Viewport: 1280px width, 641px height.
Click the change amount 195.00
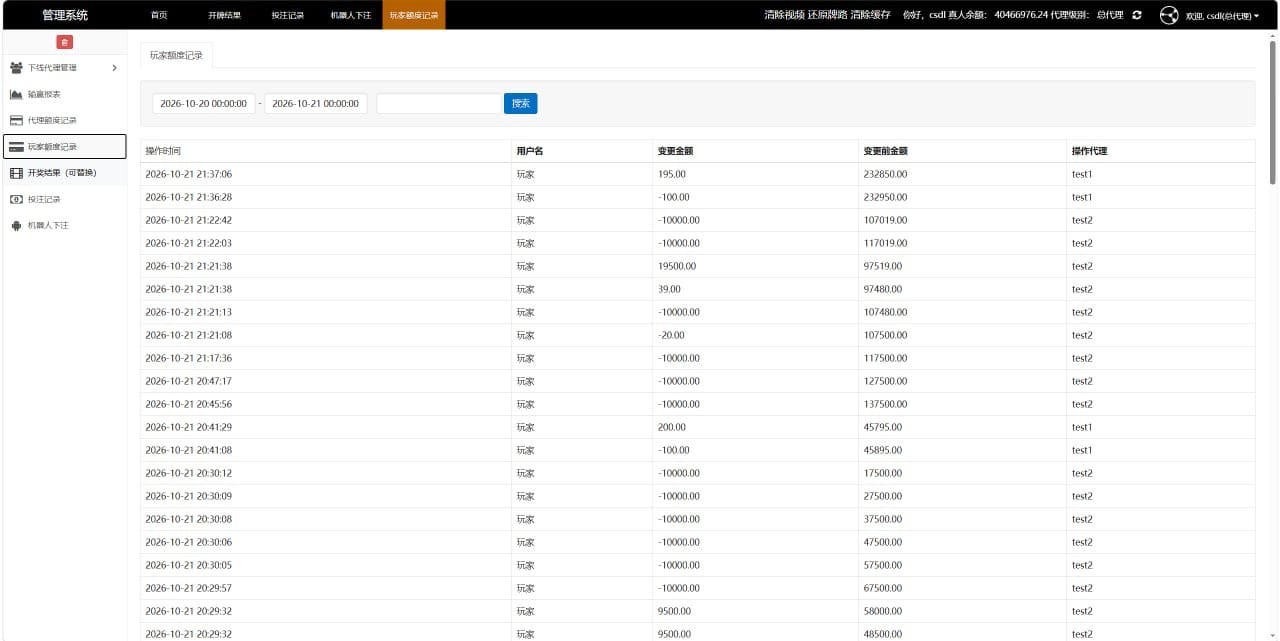click(672, 174)
